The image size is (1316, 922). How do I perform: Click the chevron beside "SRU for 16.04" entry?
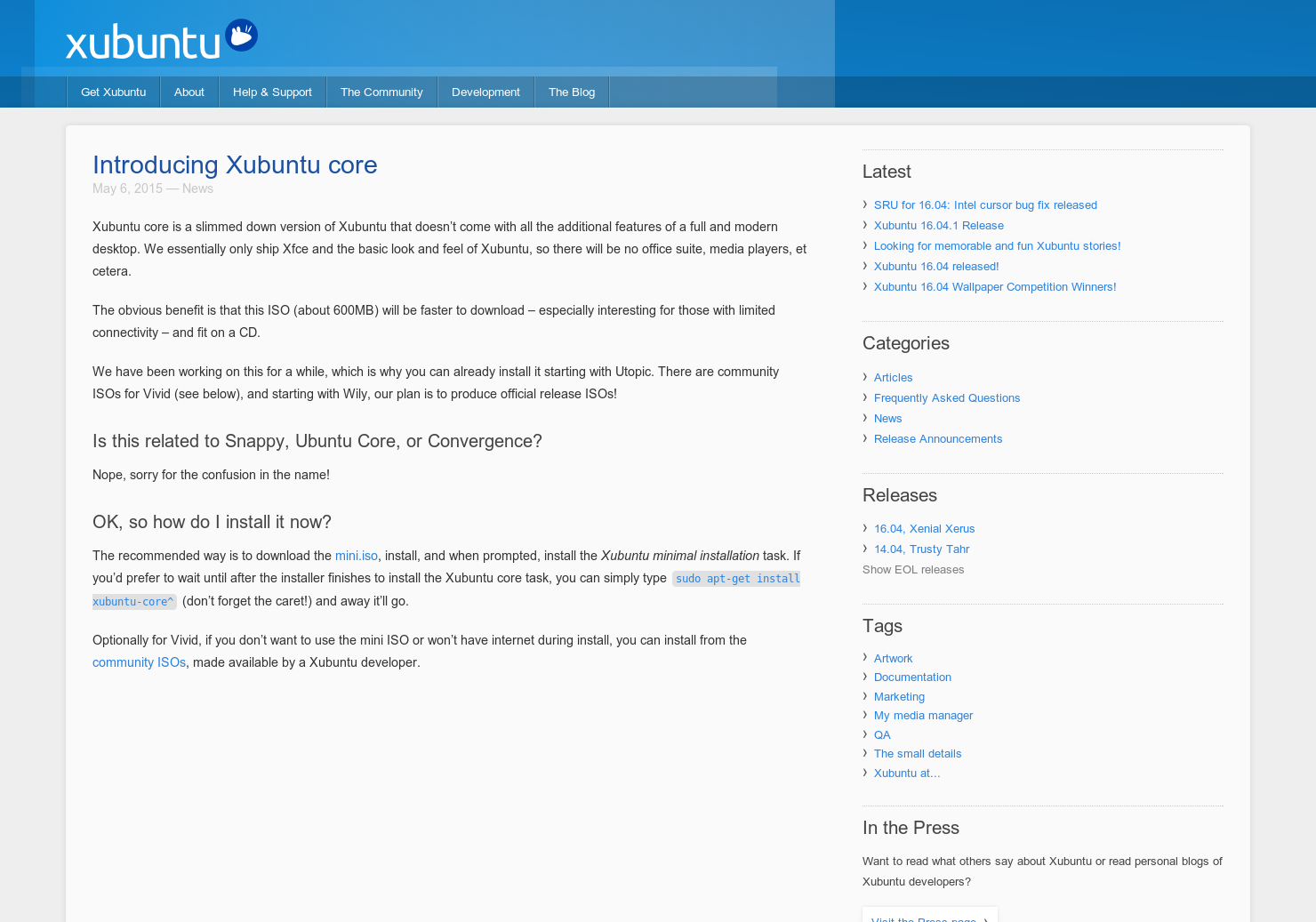(864, 204)
